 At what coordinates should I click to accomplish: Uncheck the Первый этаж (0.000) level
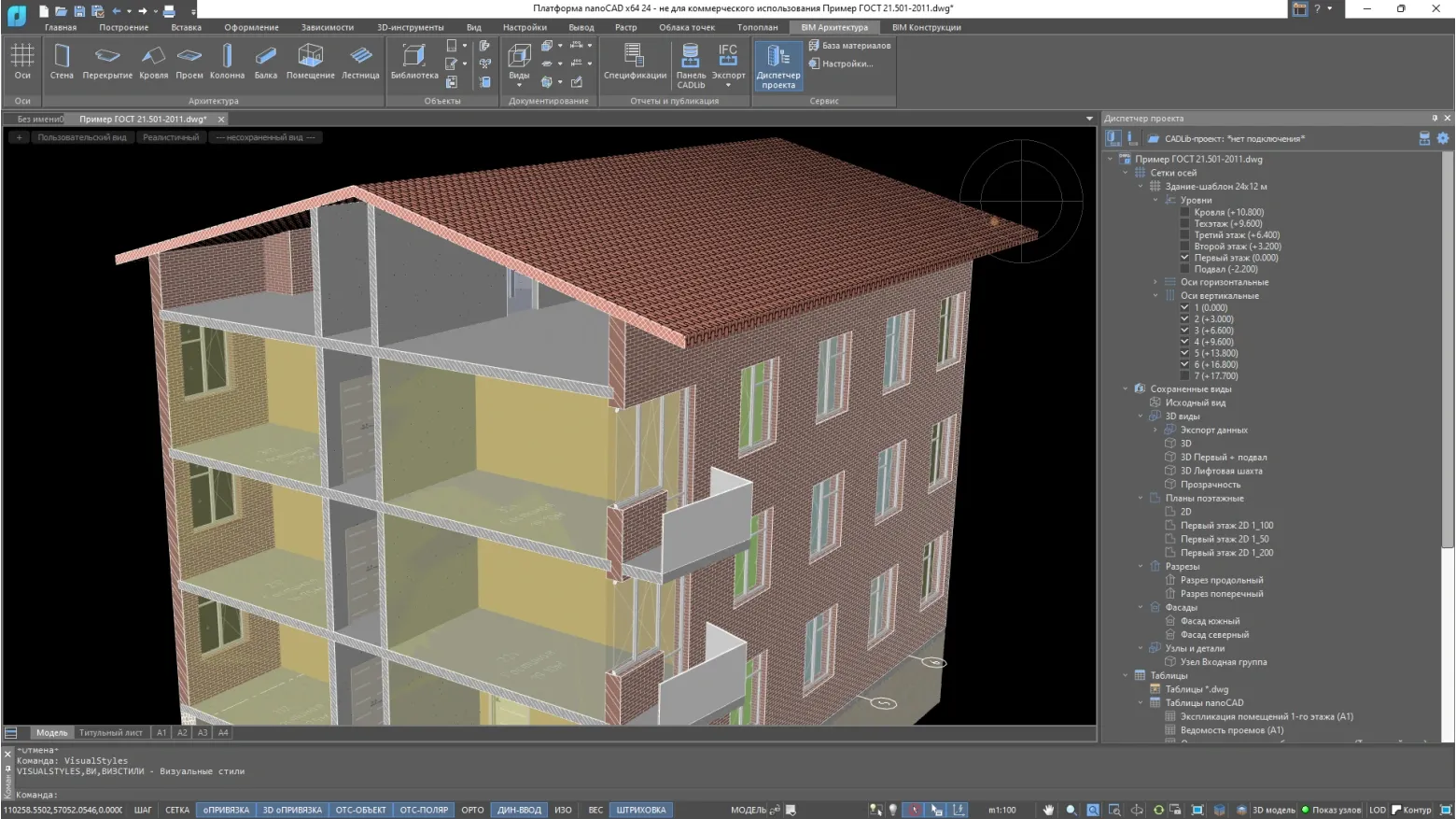pyautogui.click(x=1185, y=258)
